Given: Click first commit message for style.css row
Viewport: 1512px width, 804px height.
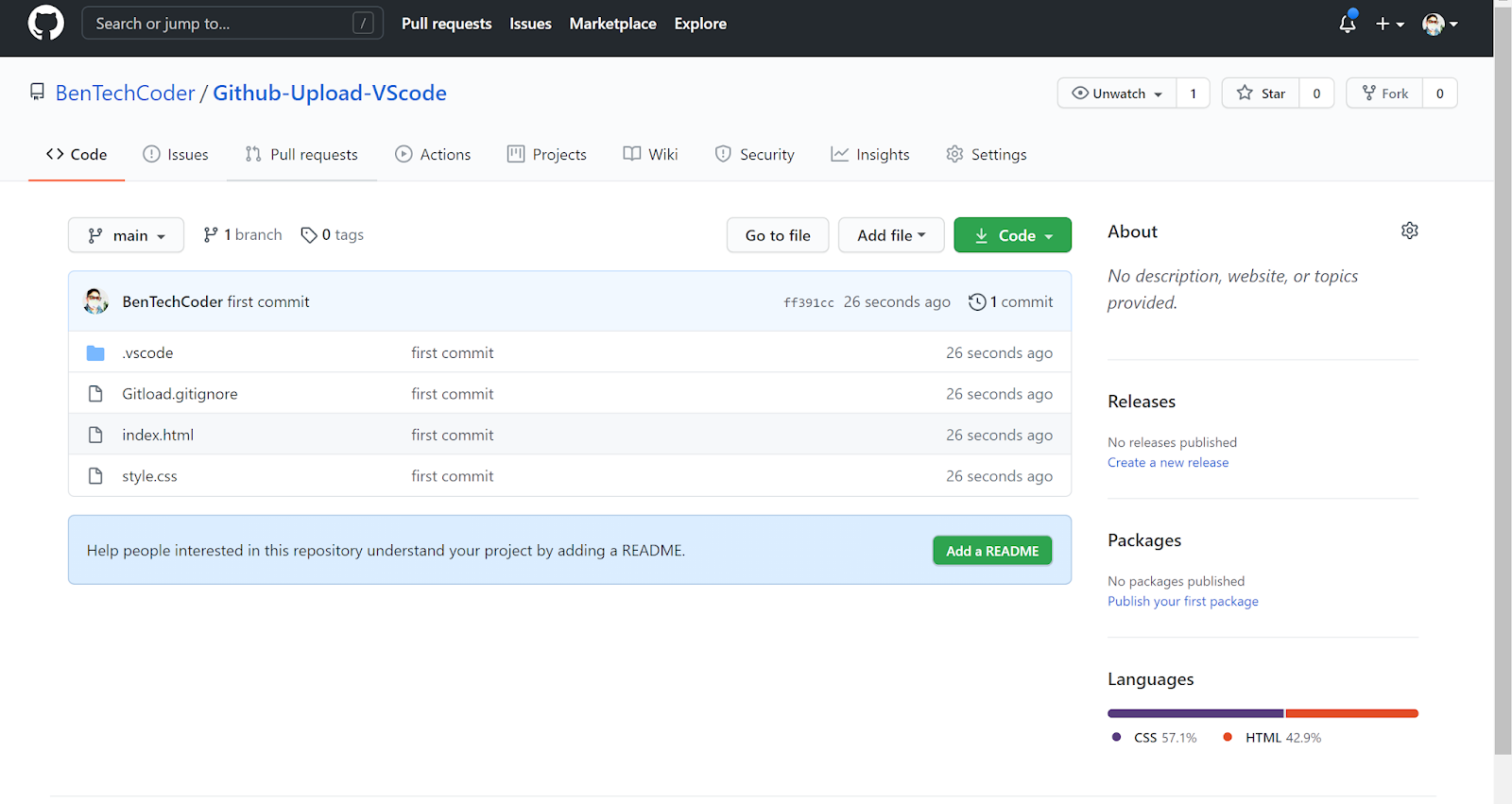Looking at the screenshot, I should click(453, 476).
